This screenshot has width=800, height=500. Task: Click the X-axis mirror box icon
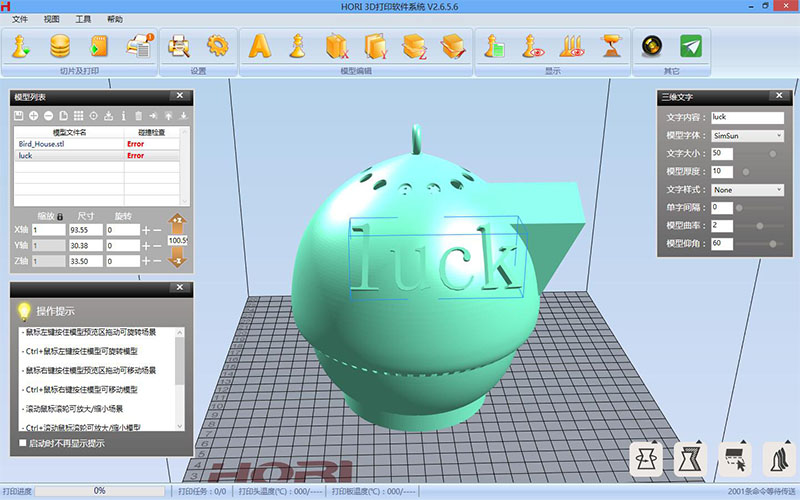(x=337, y=46)
